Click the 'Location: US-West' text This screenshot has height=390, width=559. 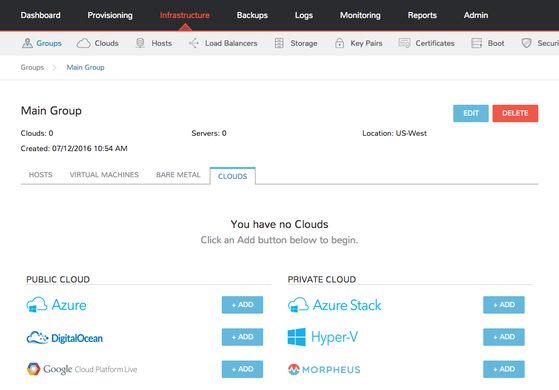click(x=394, y=133)
